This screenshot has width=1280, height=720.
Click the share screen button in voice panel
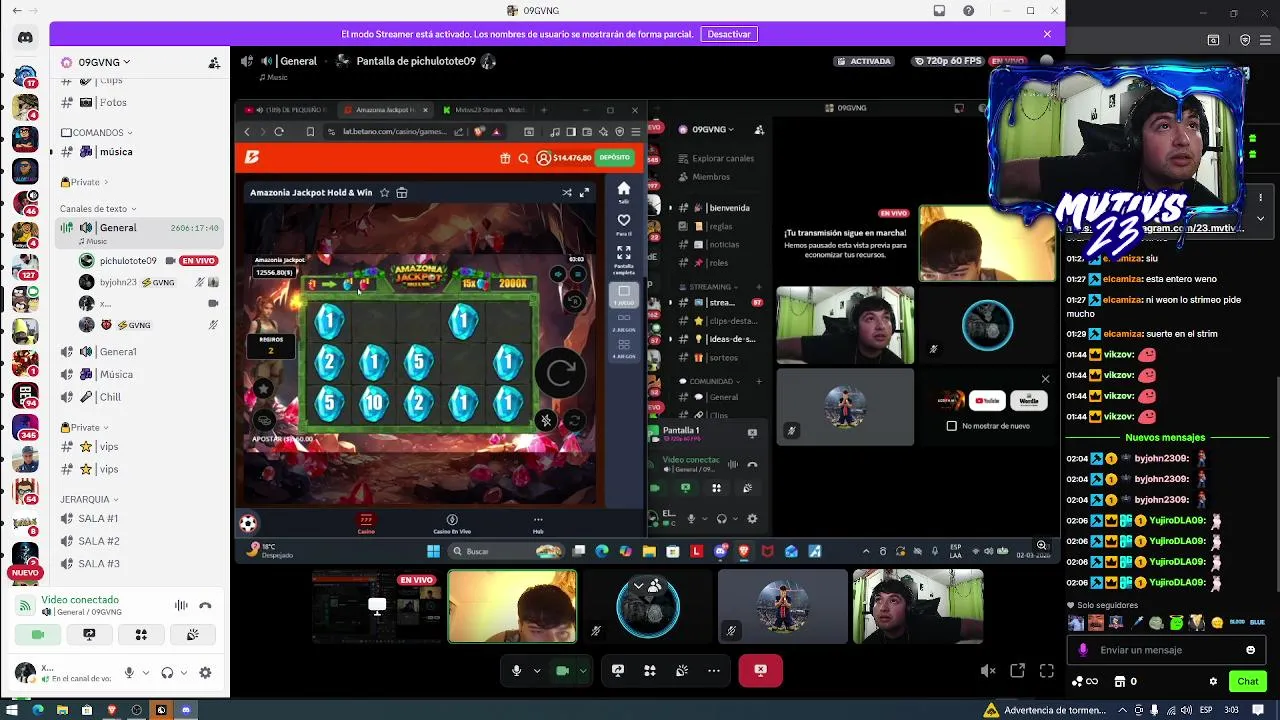[x=89, y=635]
